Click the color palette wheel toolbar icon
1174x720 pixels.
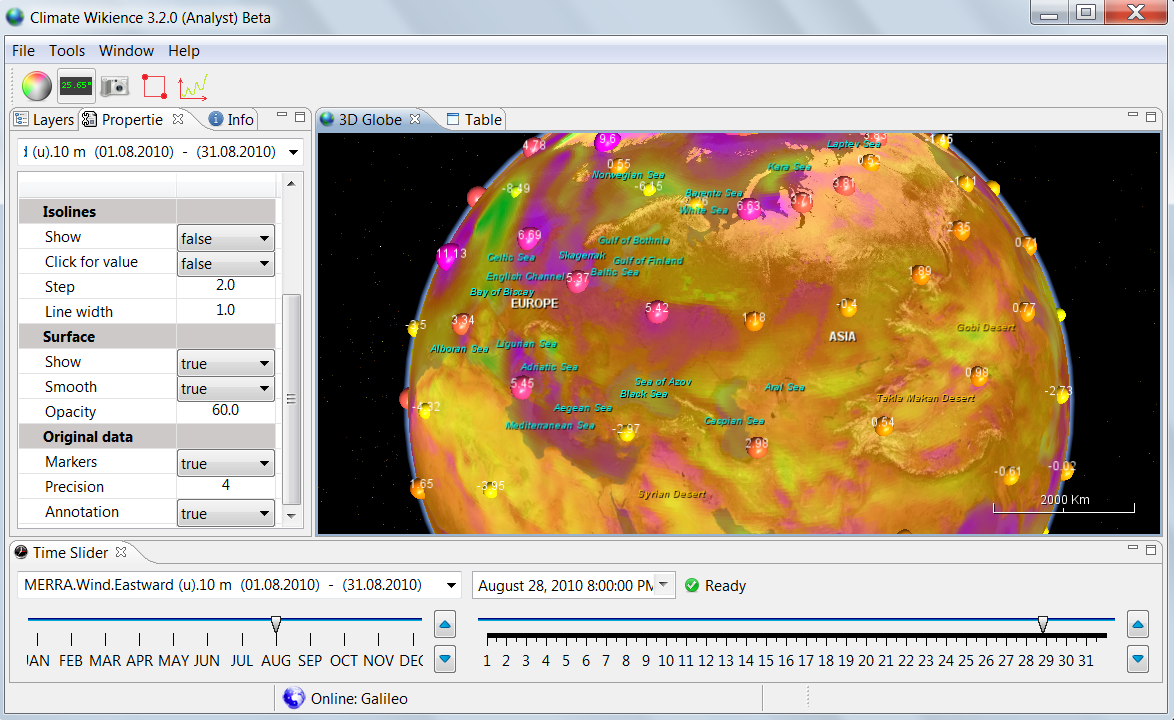(x=36, y=86)
